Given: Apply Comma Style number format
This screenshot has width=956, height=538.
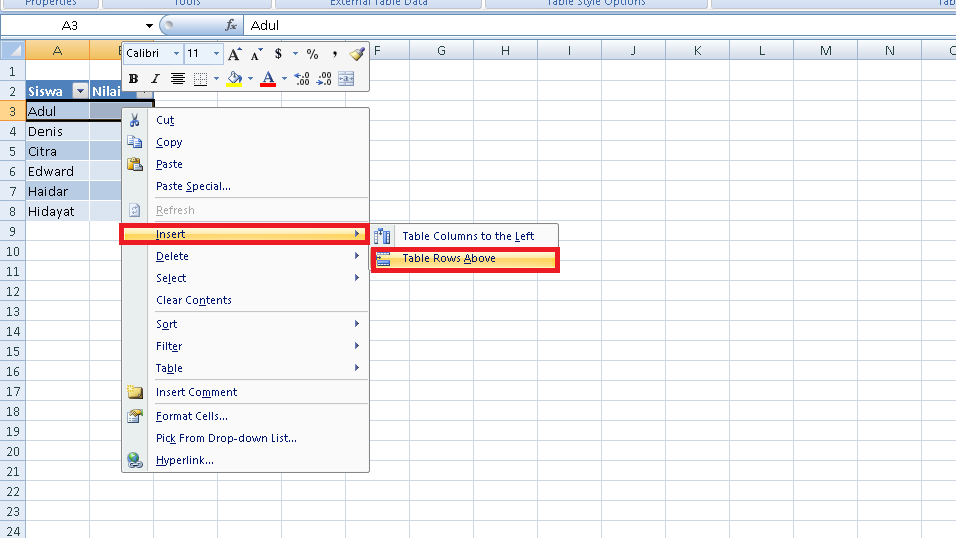Looking at the screenshot, I should pos(335,54).
